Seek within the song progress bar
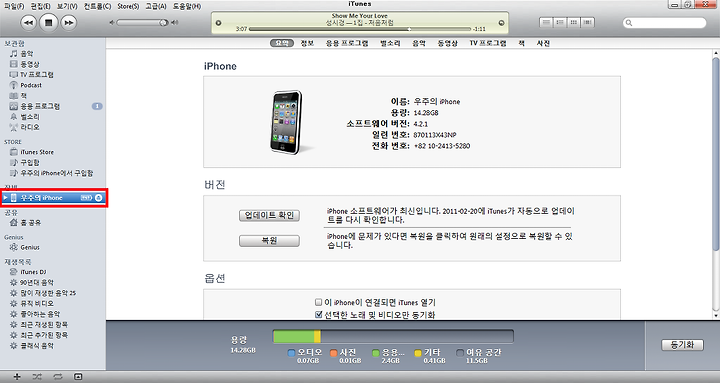720x383 pixels. pos(360,29)
